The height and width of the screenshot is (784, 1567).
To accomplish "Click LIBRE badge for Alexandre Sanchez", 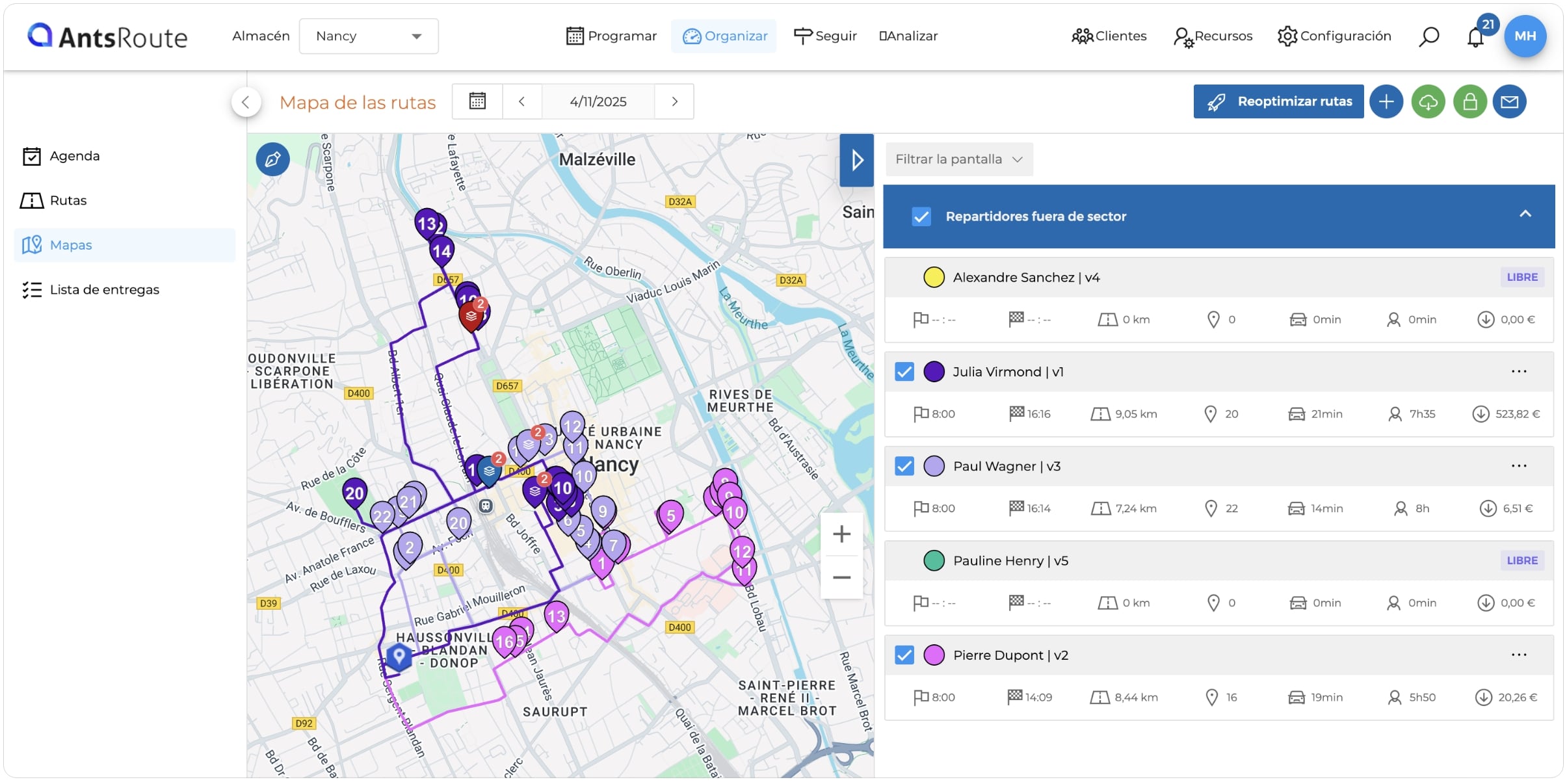I will (x=1522, y=278).
